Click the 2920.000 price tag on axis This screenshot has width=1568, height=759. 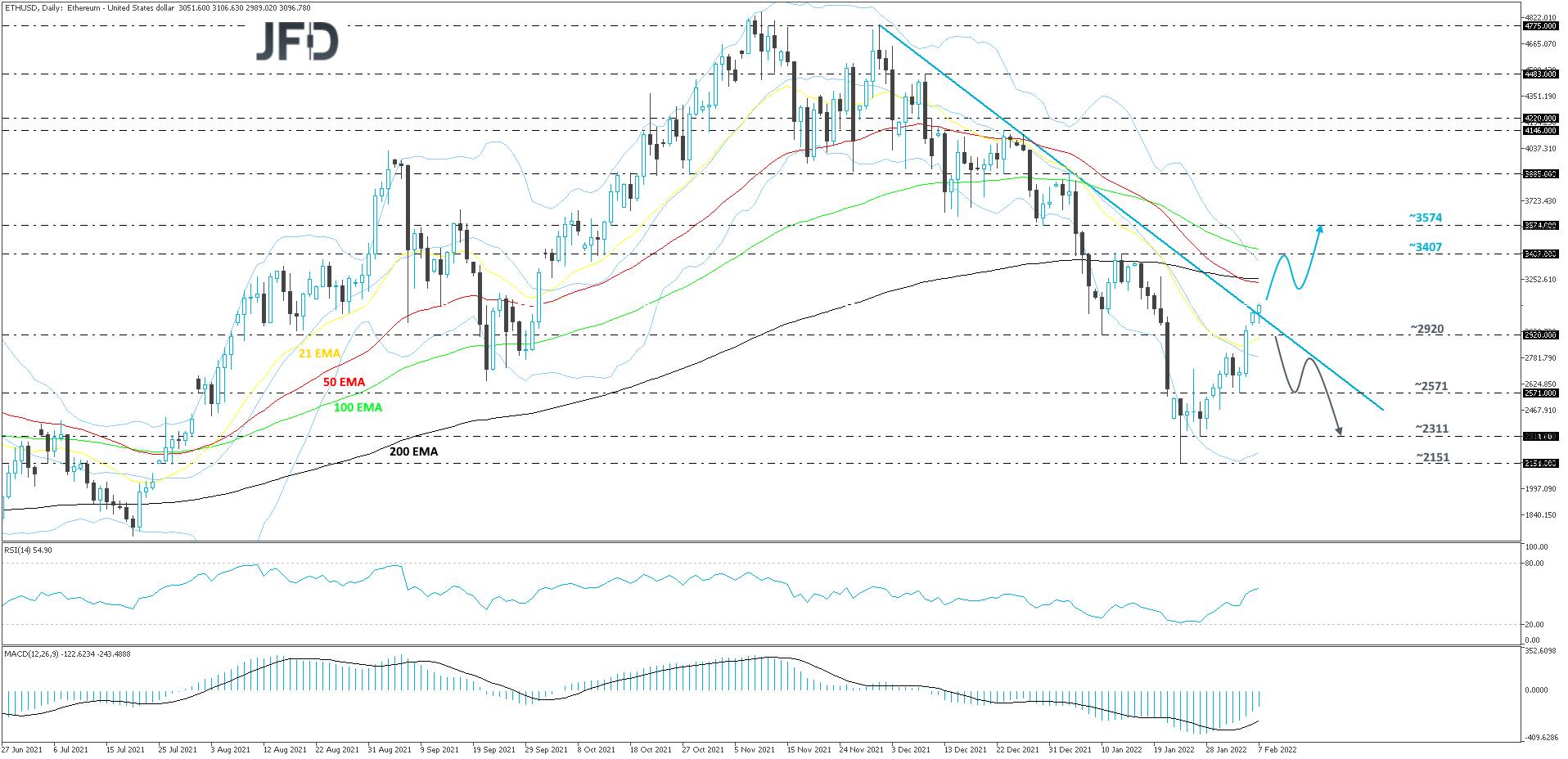[x=1540, y=335]
